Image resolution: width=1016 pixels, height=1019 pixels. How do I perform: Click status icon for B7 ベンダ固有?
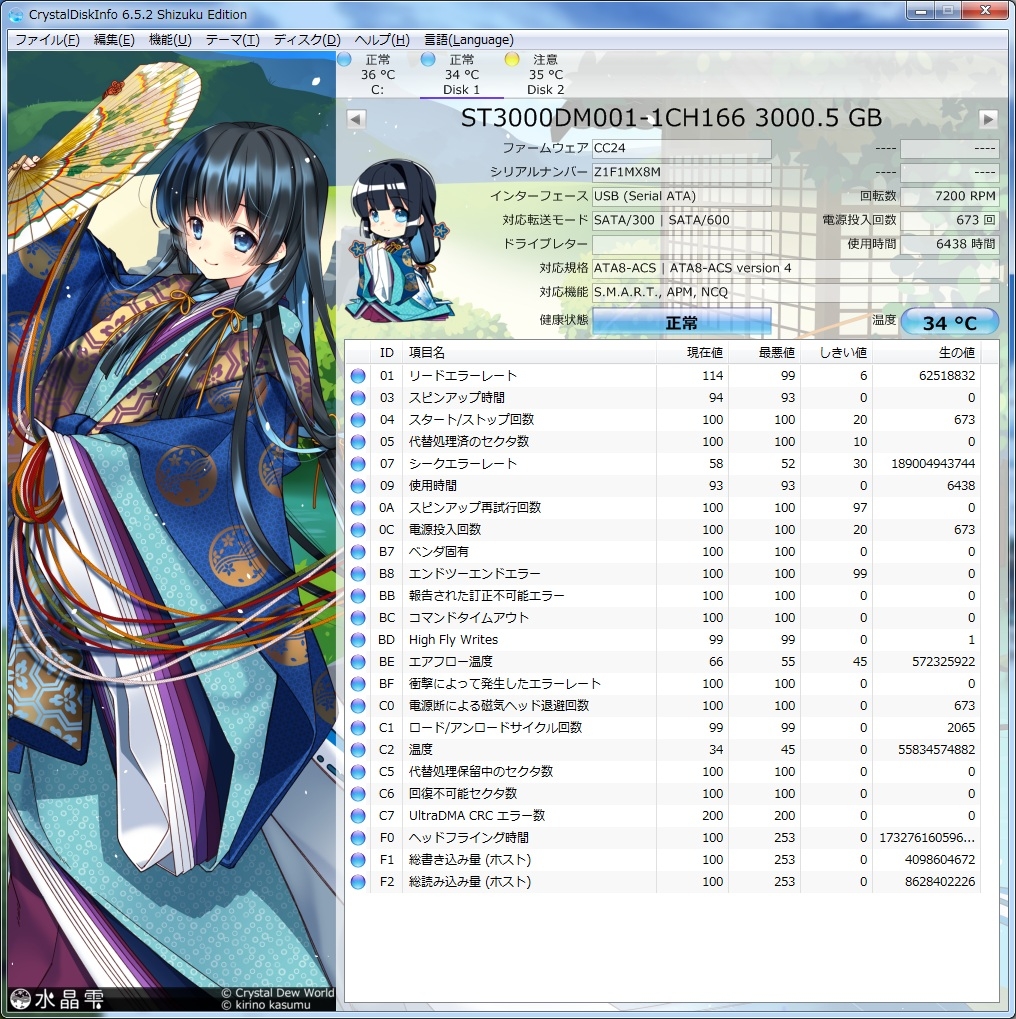pos(358,552)
